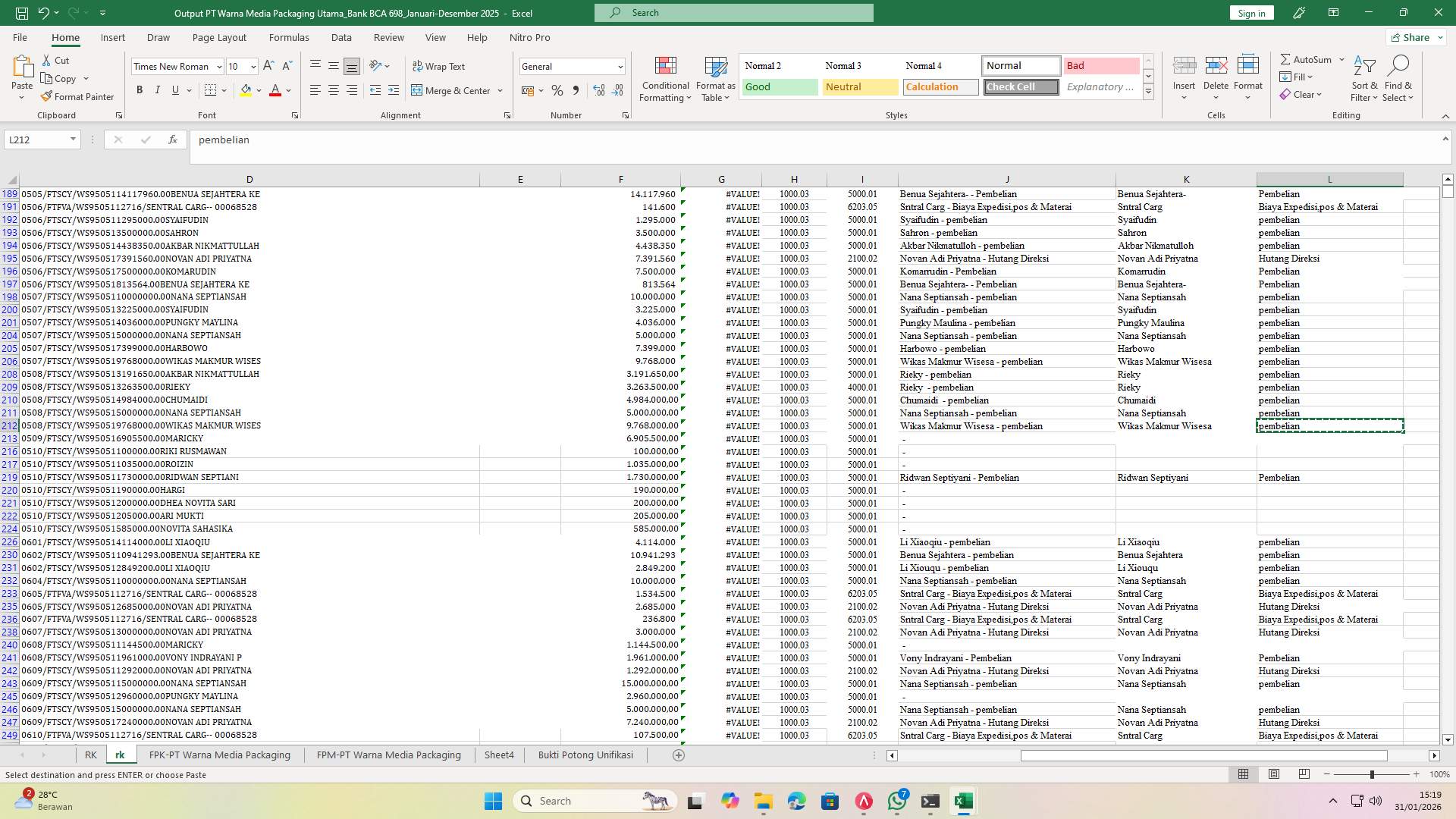The height and width of the screenshot is (819, 1456).
Task: Open the AutoSum function
Action: tap(1307, 58)
